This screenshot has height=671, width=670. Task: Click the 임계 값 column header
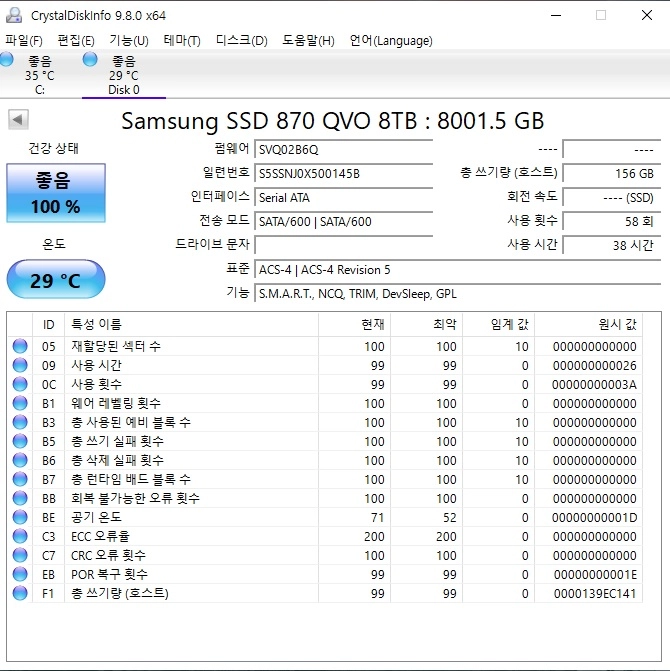498,324
